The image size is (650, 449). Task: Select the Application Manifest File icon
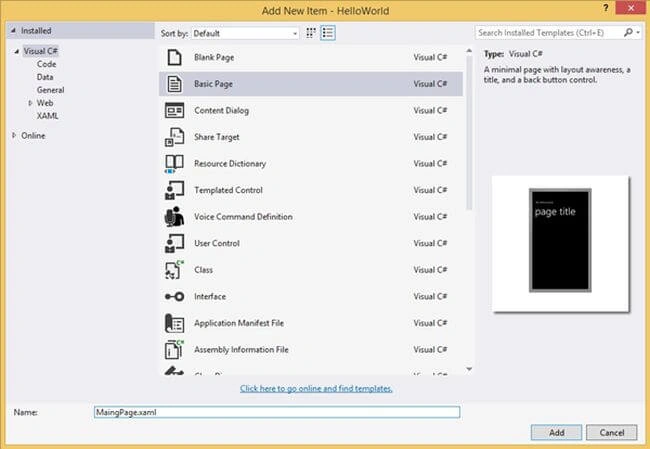pos(174,323)
